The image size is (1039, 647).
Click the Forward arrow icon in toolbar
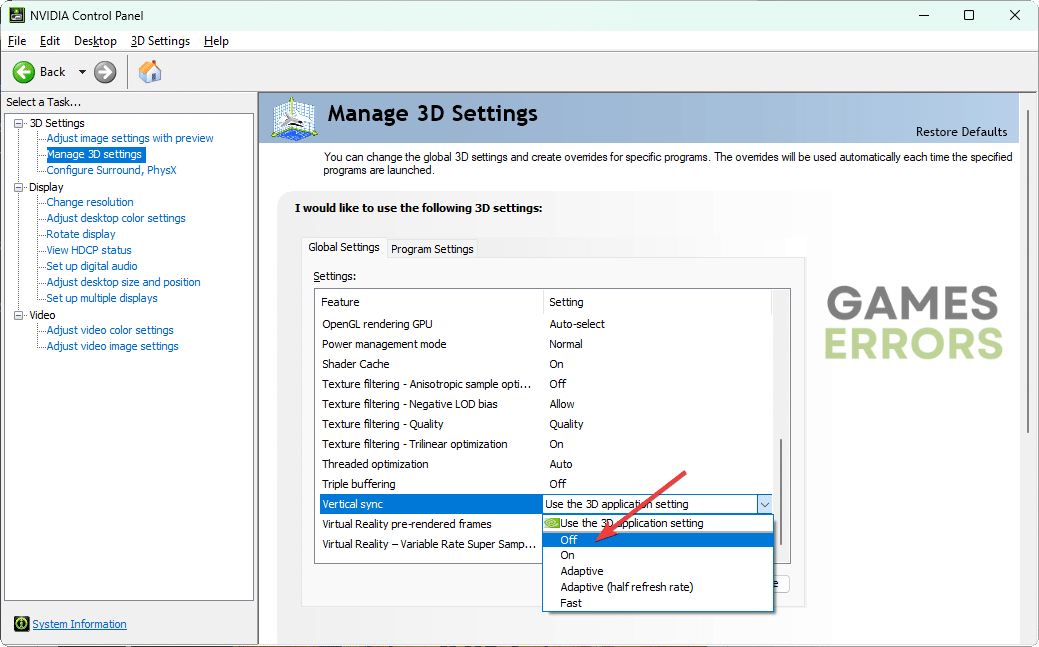pyautogui.click(x=105, y=72)
